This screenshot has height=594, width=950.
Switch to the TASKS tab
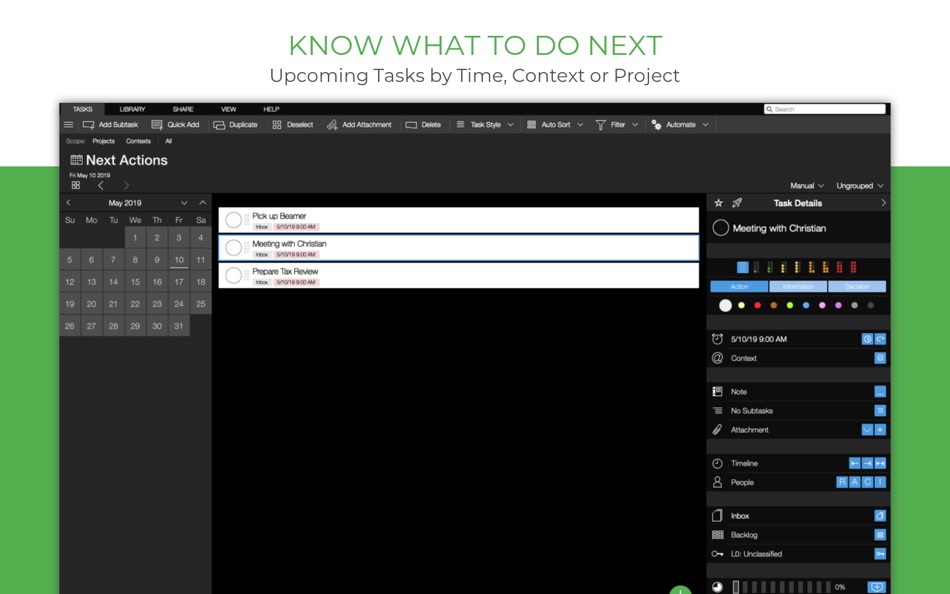point(82,109)
